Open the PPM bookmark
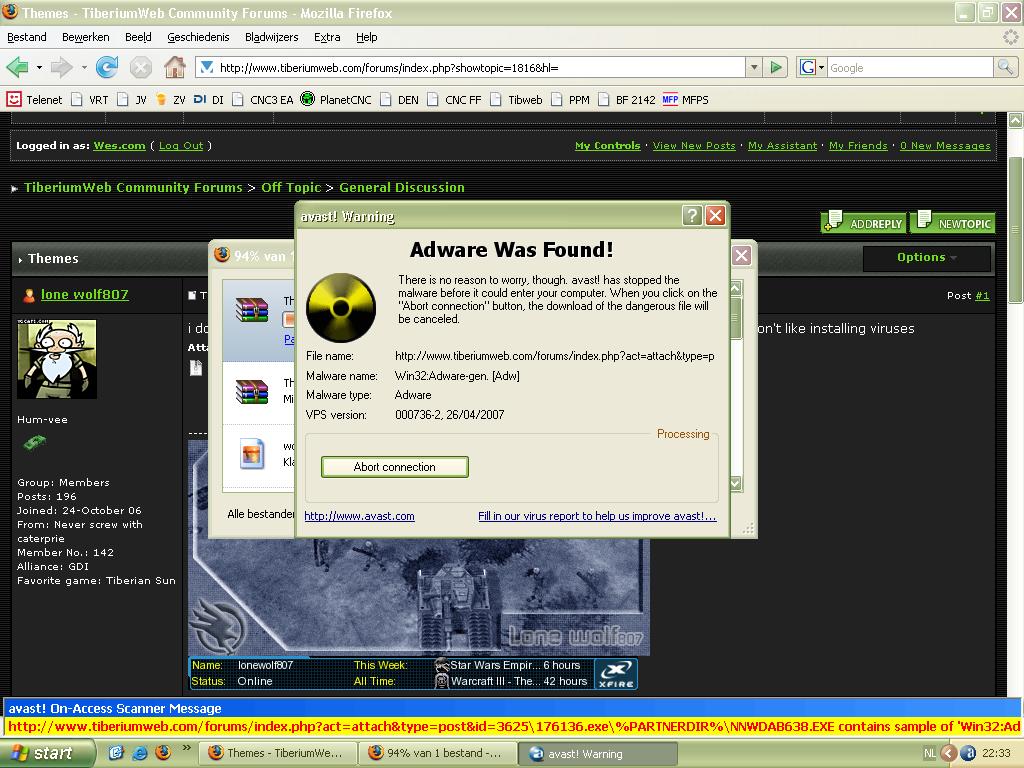Screen dimensions: 1024x768 tap(570, 100)
